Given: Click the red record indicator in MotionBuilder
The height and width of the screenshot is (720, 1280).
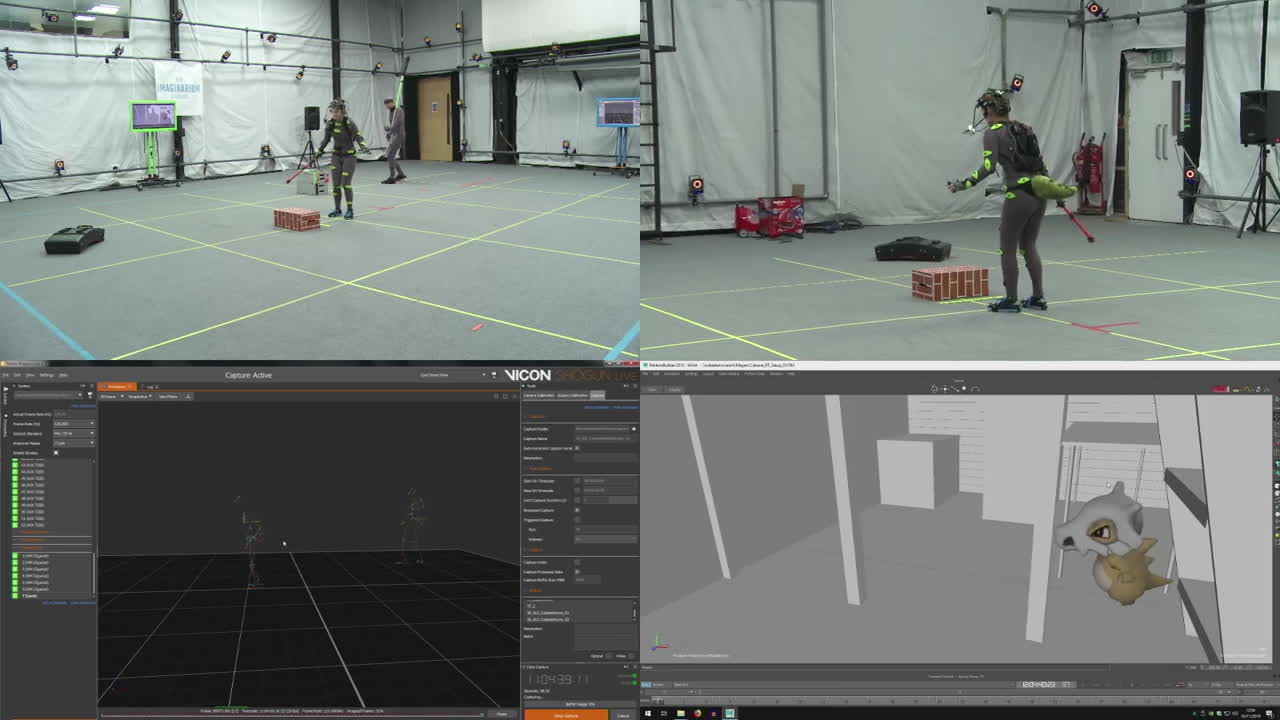Looking at the screenshot, I should 1221,389.
